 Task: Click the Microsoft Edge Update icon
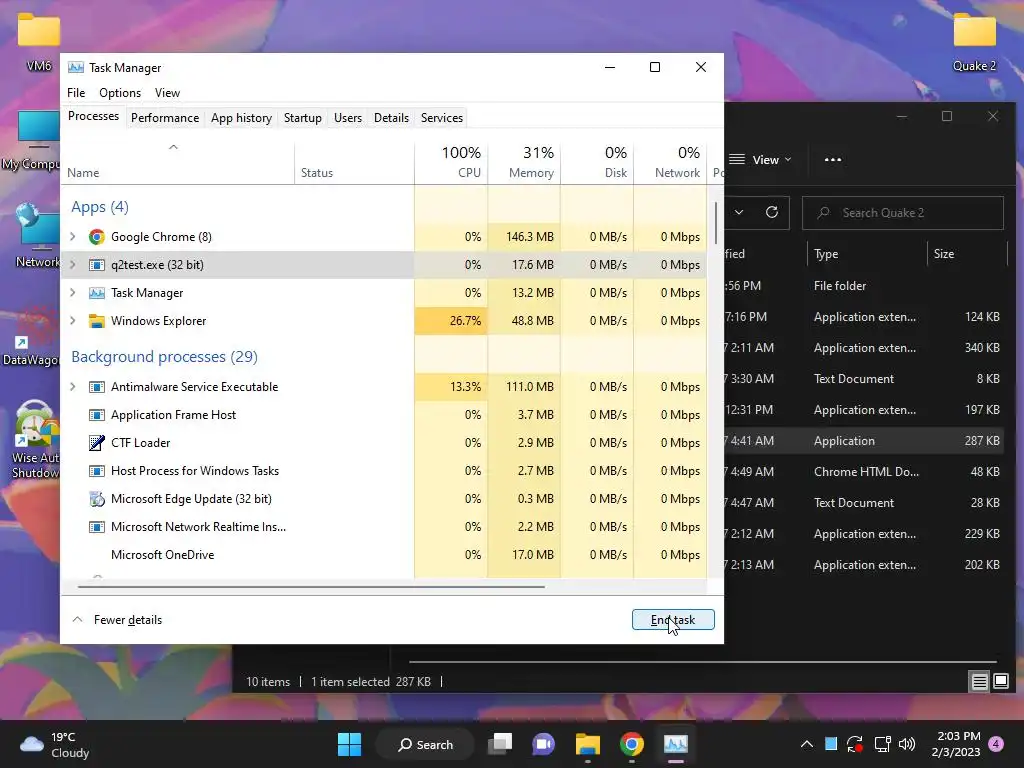[x=97, y=499]
